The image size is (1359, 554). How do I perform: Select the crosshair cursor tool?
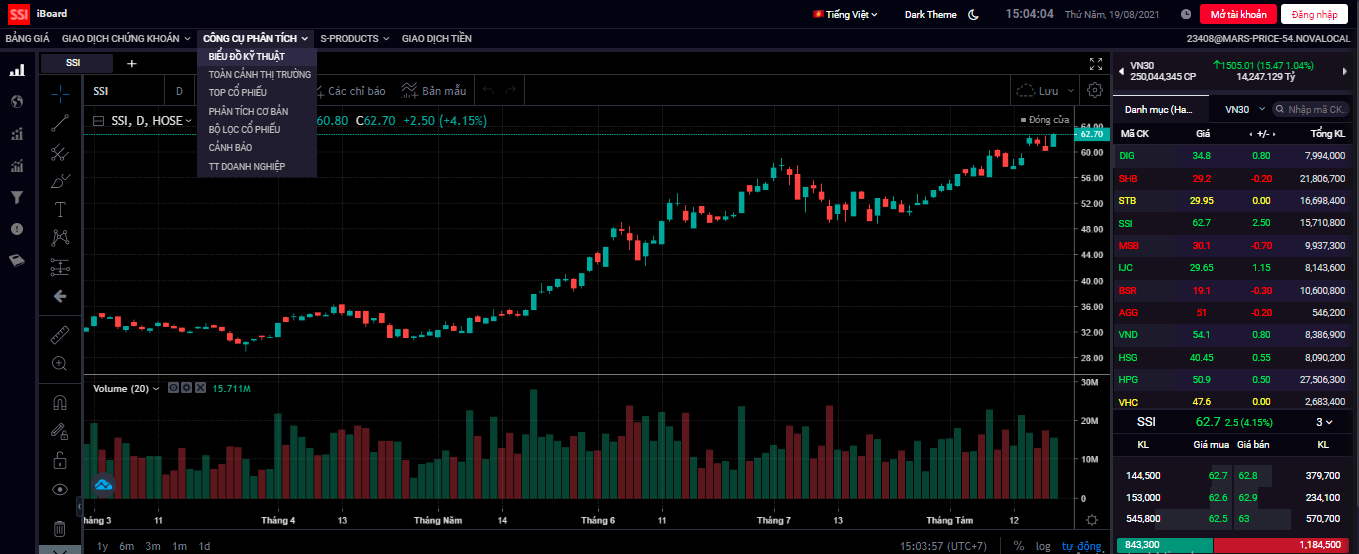point(60,94)
